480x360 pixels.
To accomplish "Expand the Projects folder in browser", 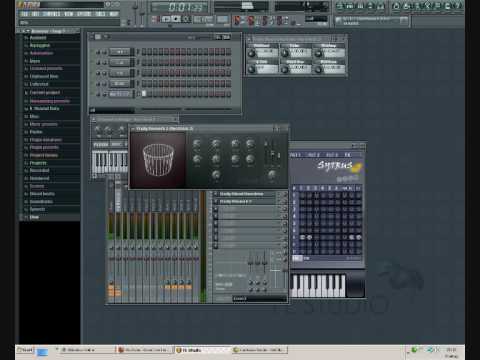I will pos(38,163).
